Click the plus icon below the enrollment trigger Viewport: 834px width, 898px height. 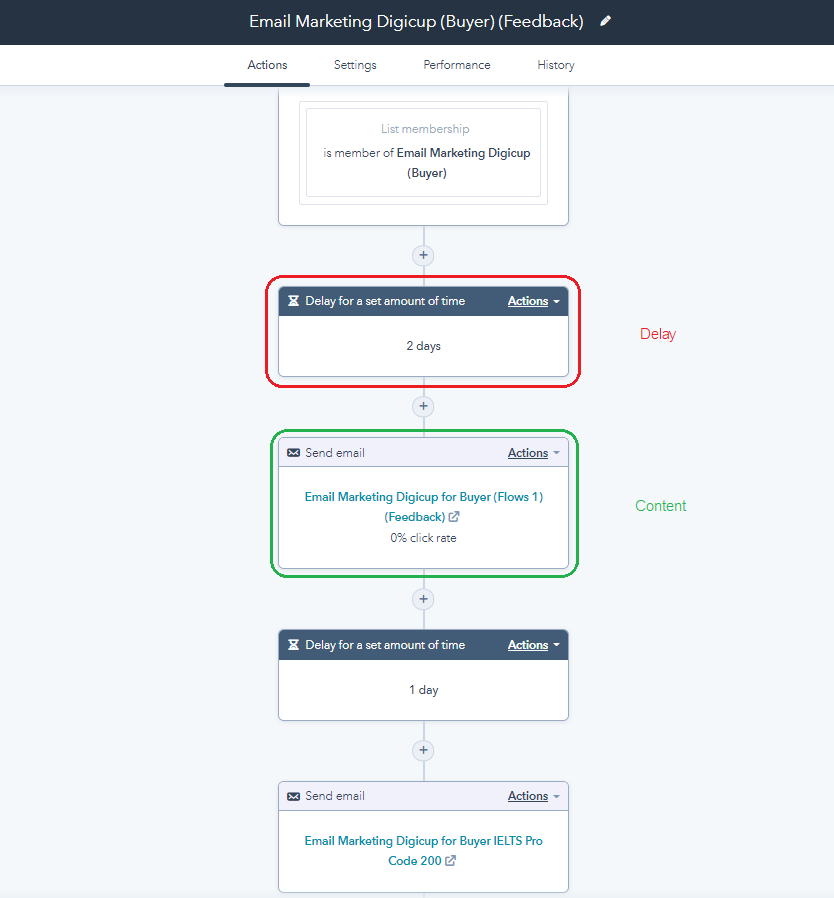click(423, 255)
